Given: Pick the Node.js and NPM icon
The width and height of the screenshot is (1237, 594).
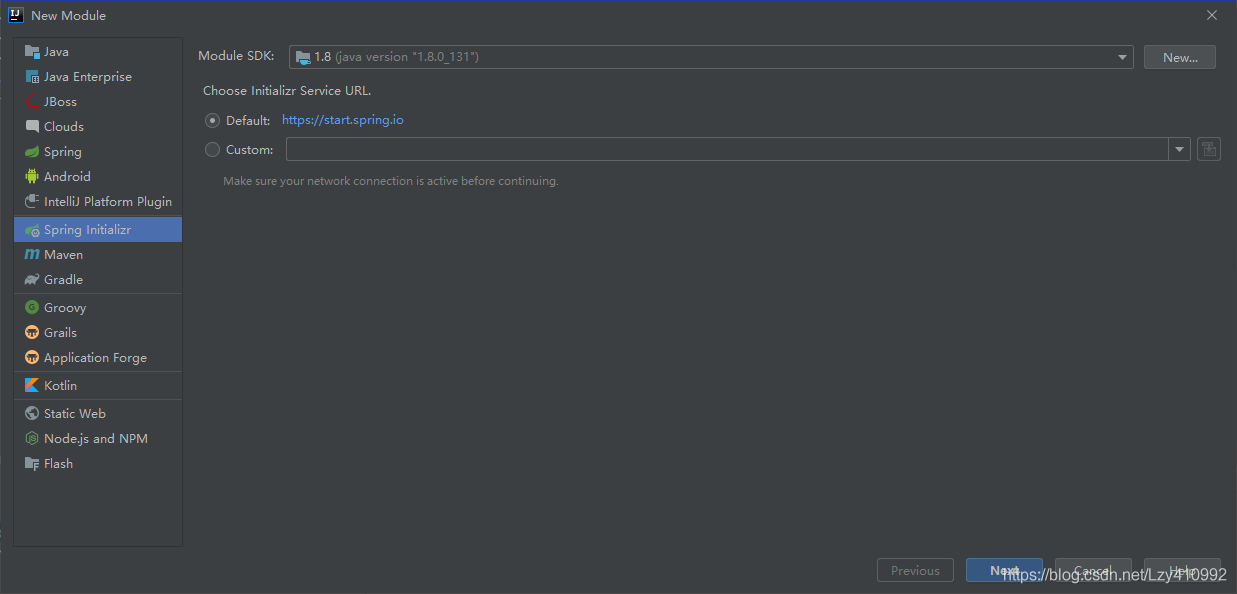Looking at the screenshot, I should pyautogui.click(x=32, y=439).
